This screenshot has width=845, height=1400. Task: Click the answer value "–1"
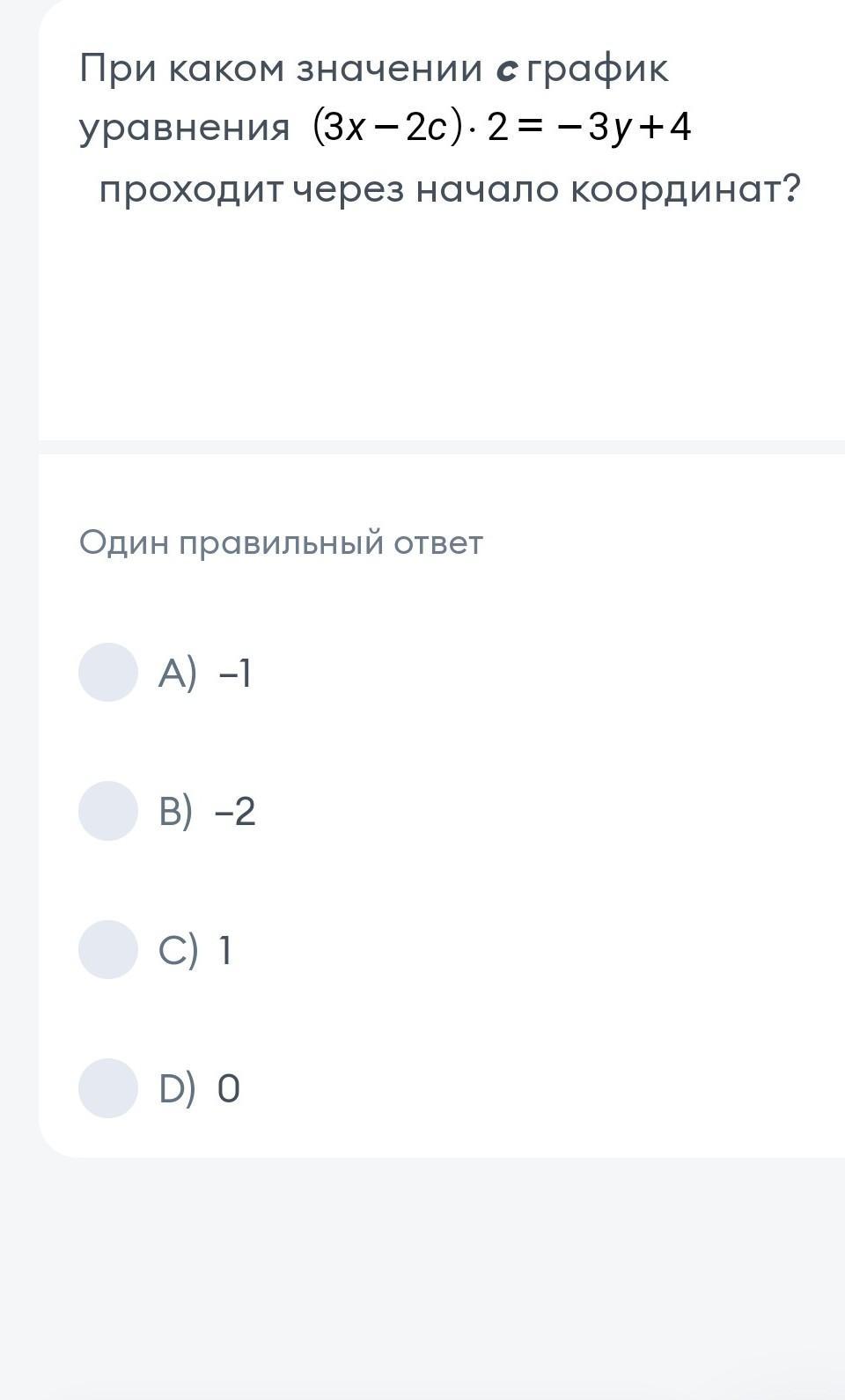[235, 674]
